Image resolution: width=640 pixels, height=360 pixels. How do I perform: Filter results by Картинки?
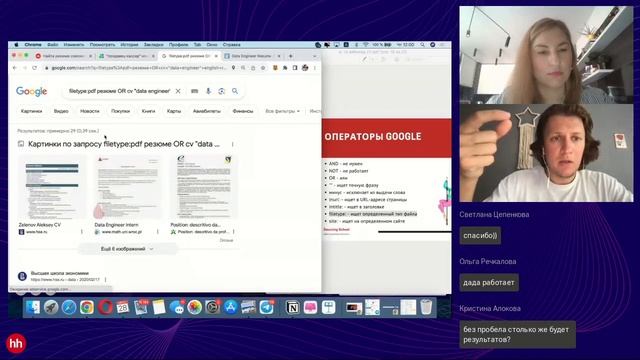click(31, 111)
